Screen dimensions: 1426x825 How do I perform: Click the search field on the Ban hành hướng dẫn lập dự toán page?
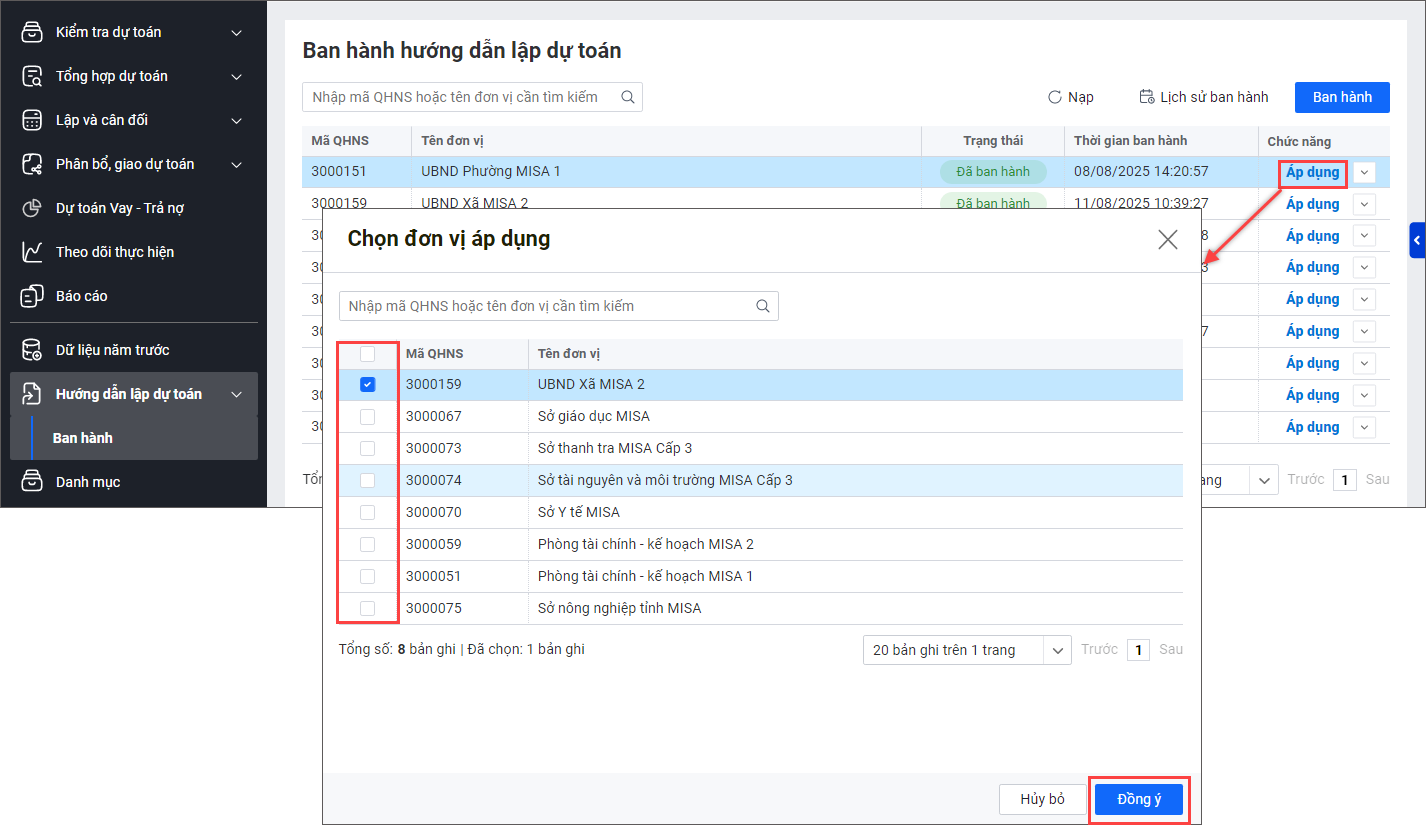point(472,97)
